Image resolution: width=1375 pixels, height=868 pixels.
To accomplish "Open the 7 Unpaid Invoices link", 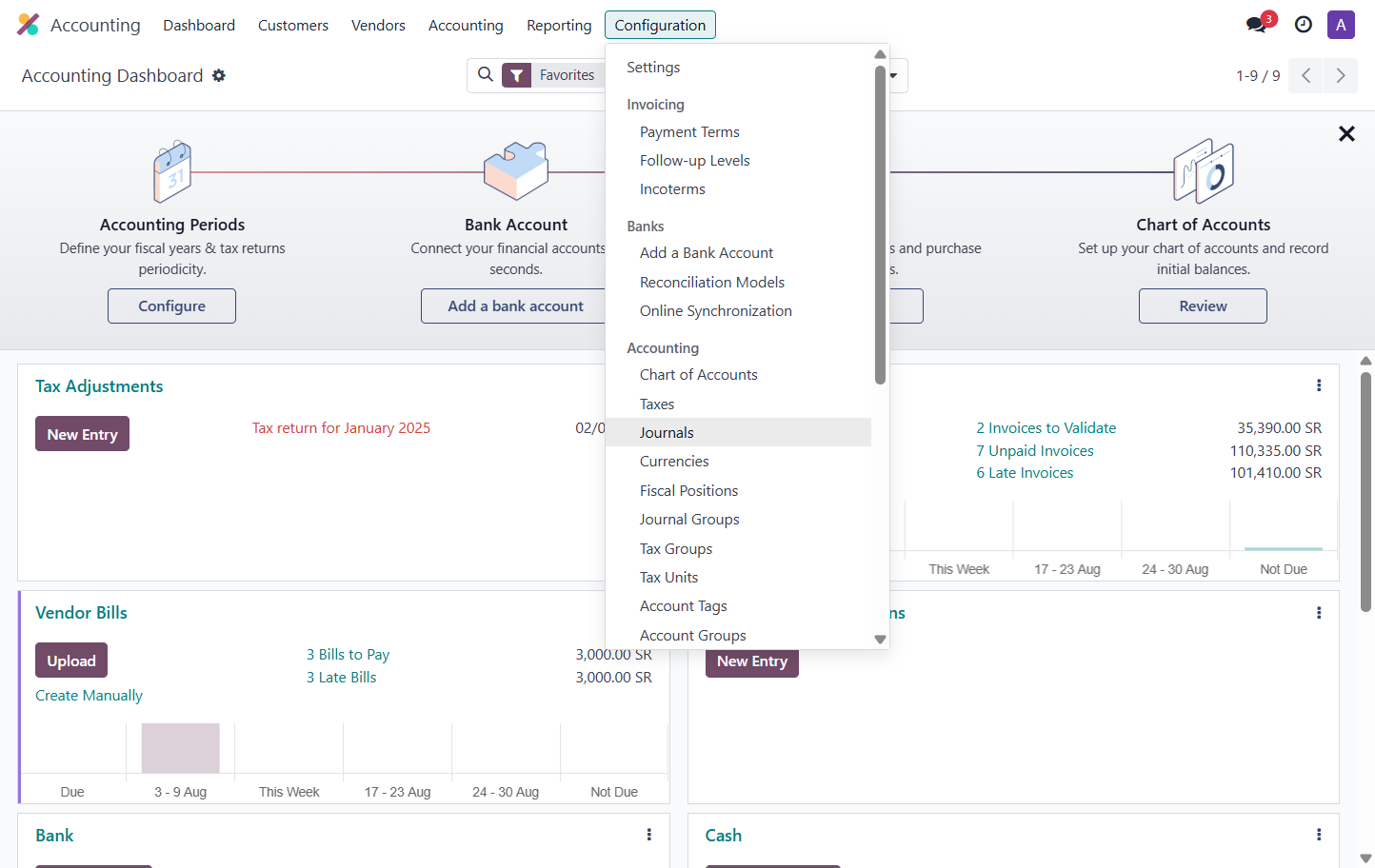I will (1035, 451).
